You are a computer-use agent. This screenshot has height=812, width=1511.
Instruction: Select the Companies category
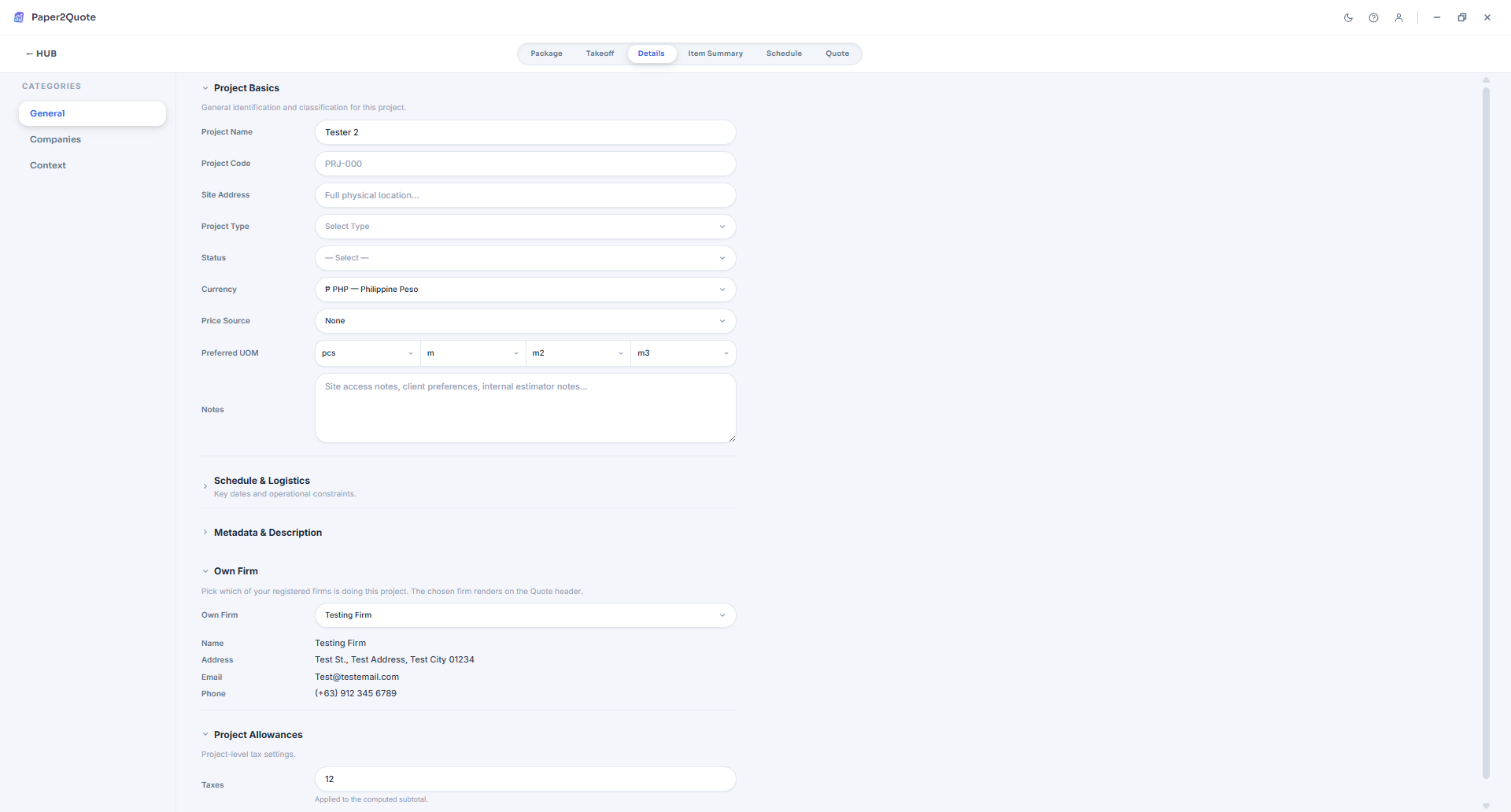(92, 139)
